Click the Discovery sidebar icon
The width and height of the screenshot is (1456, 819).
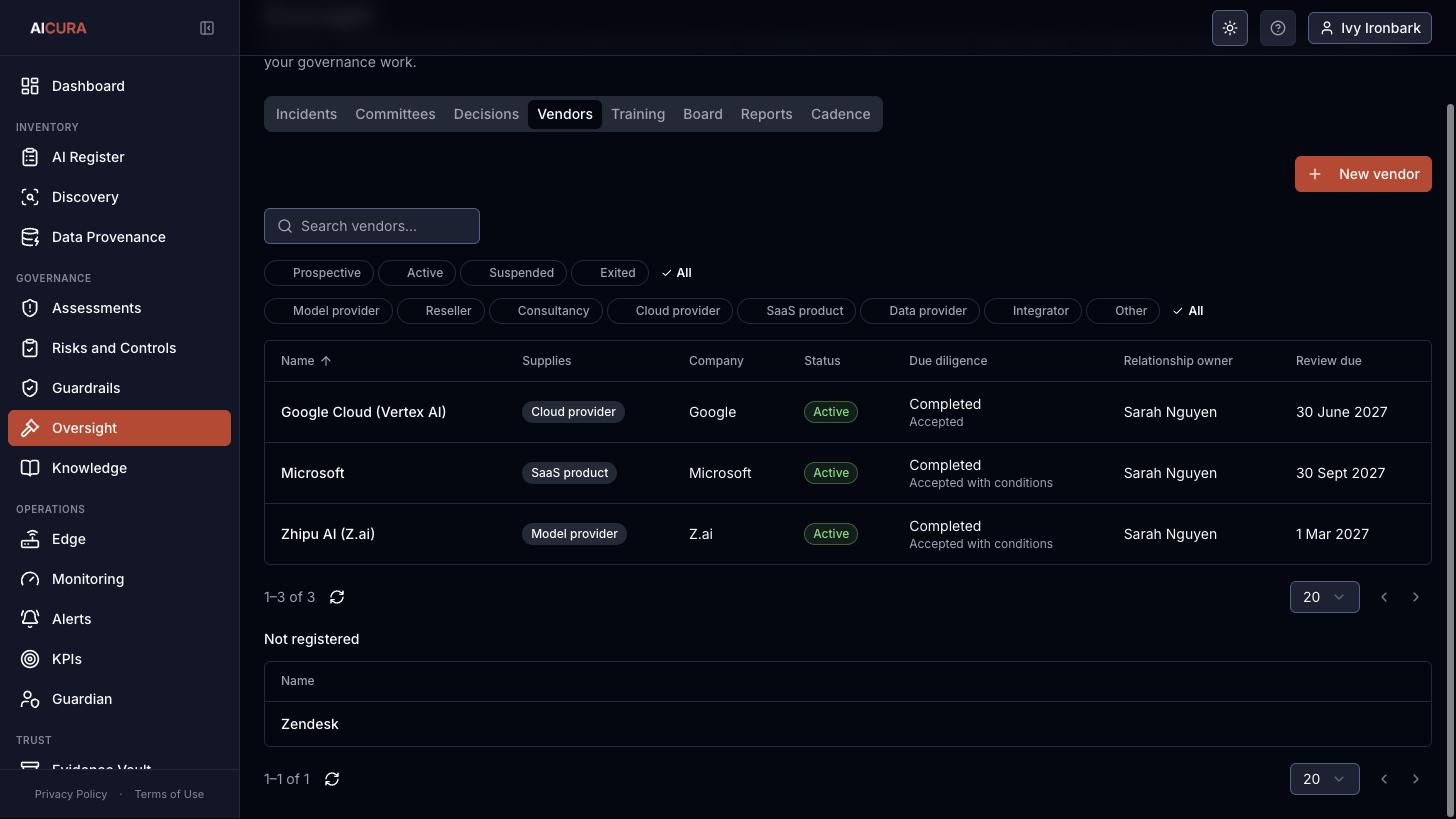point(30,197)
